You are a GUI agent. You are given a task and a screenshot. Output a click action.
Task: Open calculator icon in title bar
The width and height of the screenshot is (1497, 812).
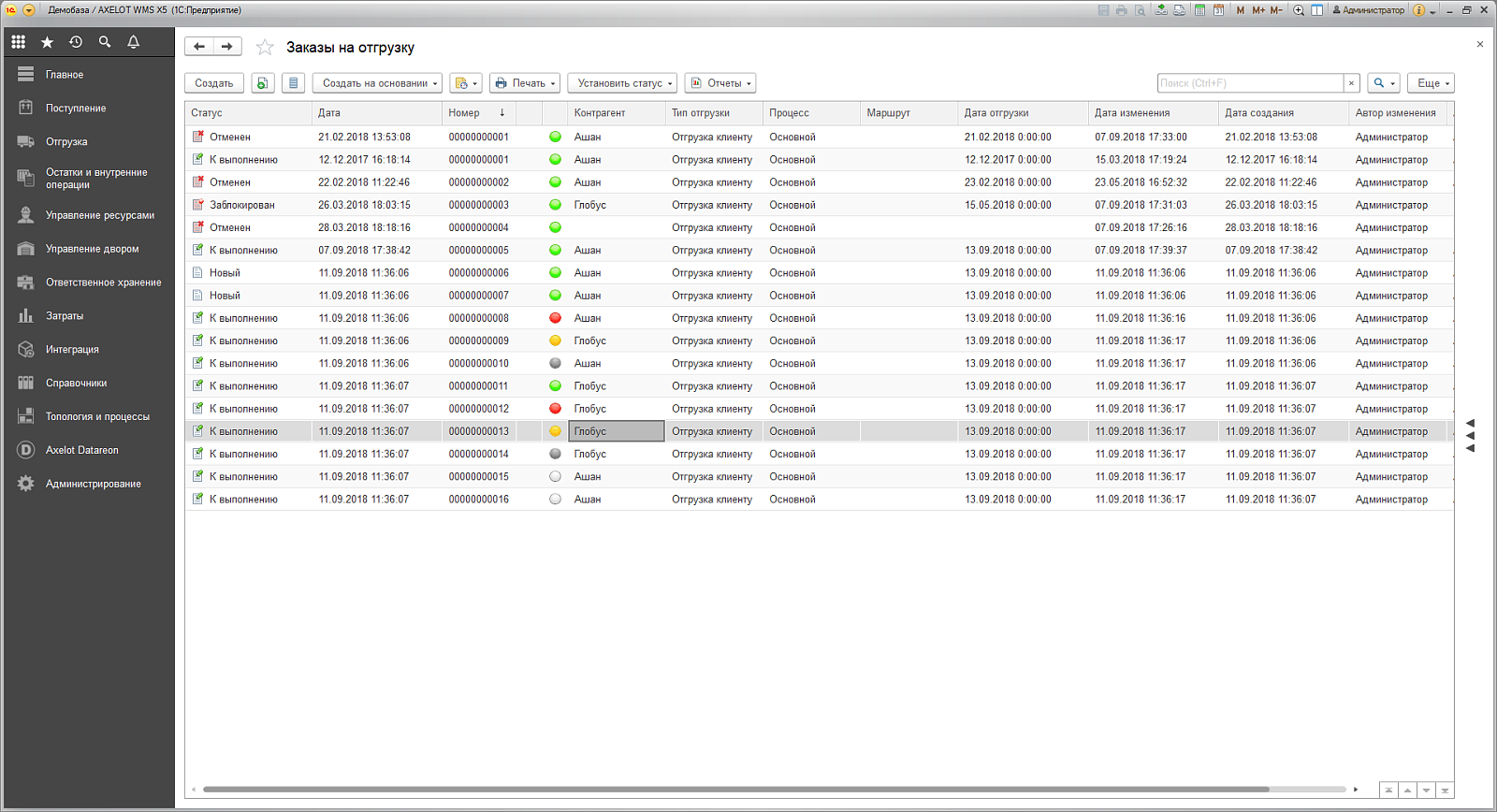(x=1199, y=10)
